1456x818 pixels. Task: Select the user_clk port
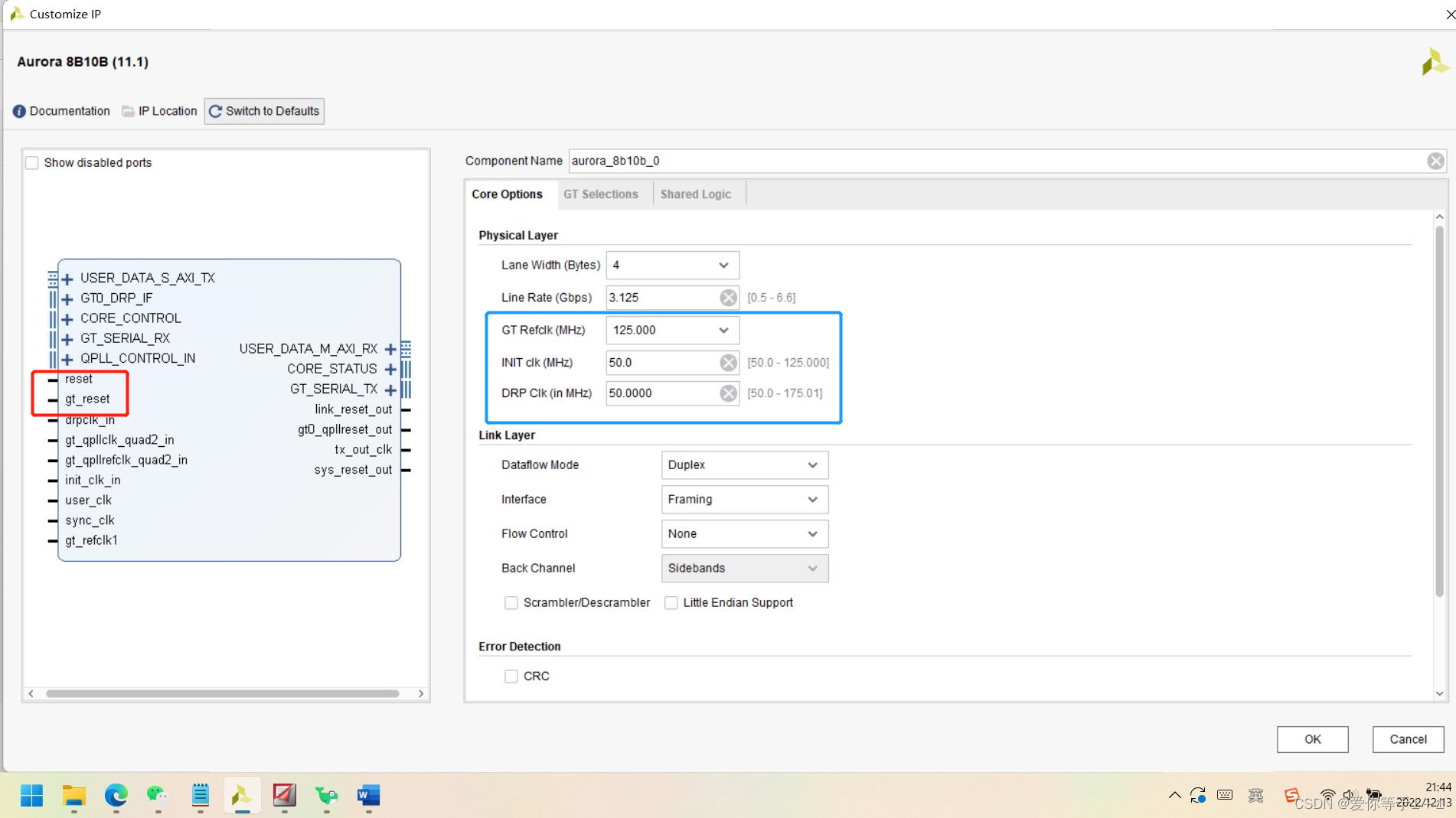point(88,500)
